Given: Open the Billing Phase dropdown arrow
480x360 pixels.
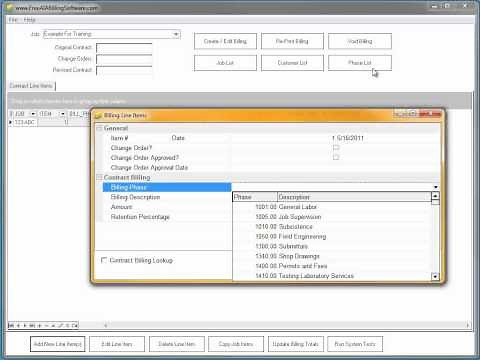Looking at the screenshot, I should pyautogui.click(x=436, y=187).
